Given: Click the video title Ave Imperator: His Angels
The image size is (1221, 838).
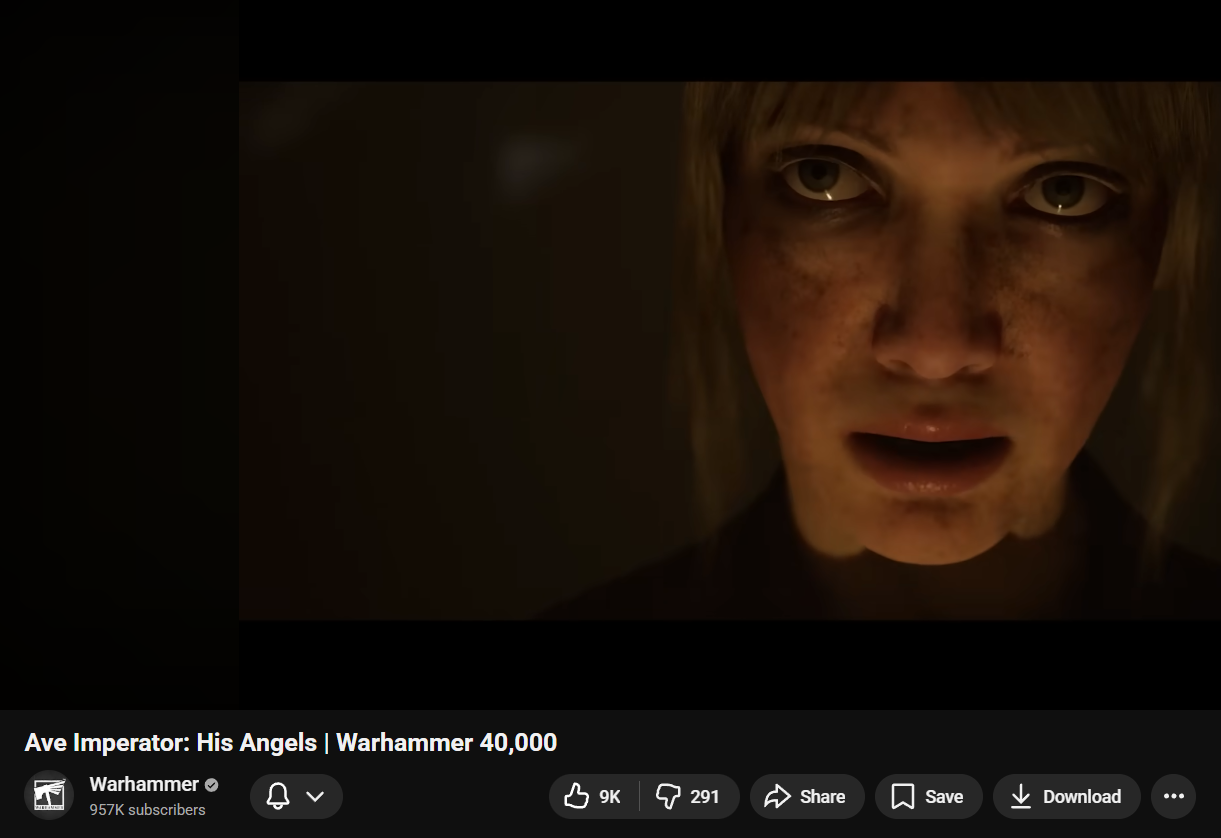Looking at the screenshot, I should [x=291, y=743].
